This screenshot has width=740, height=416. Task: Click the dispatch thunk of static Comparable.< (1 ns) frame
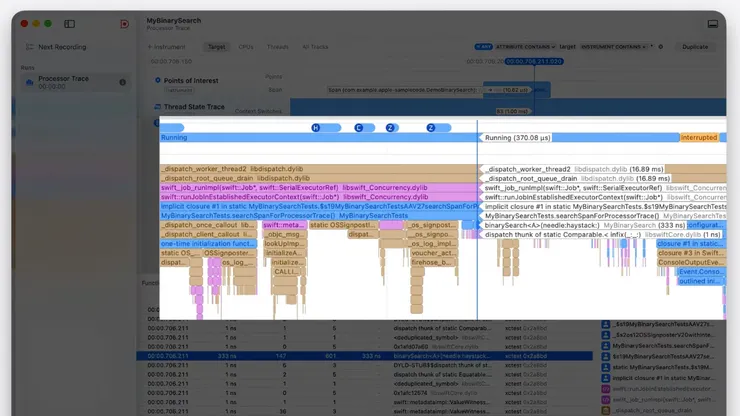(x=603, y=235)
